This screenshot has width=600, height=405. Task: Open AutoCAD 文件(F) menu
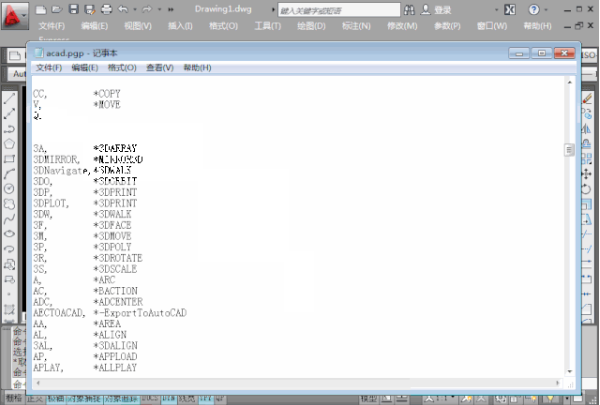coord(52,26)
